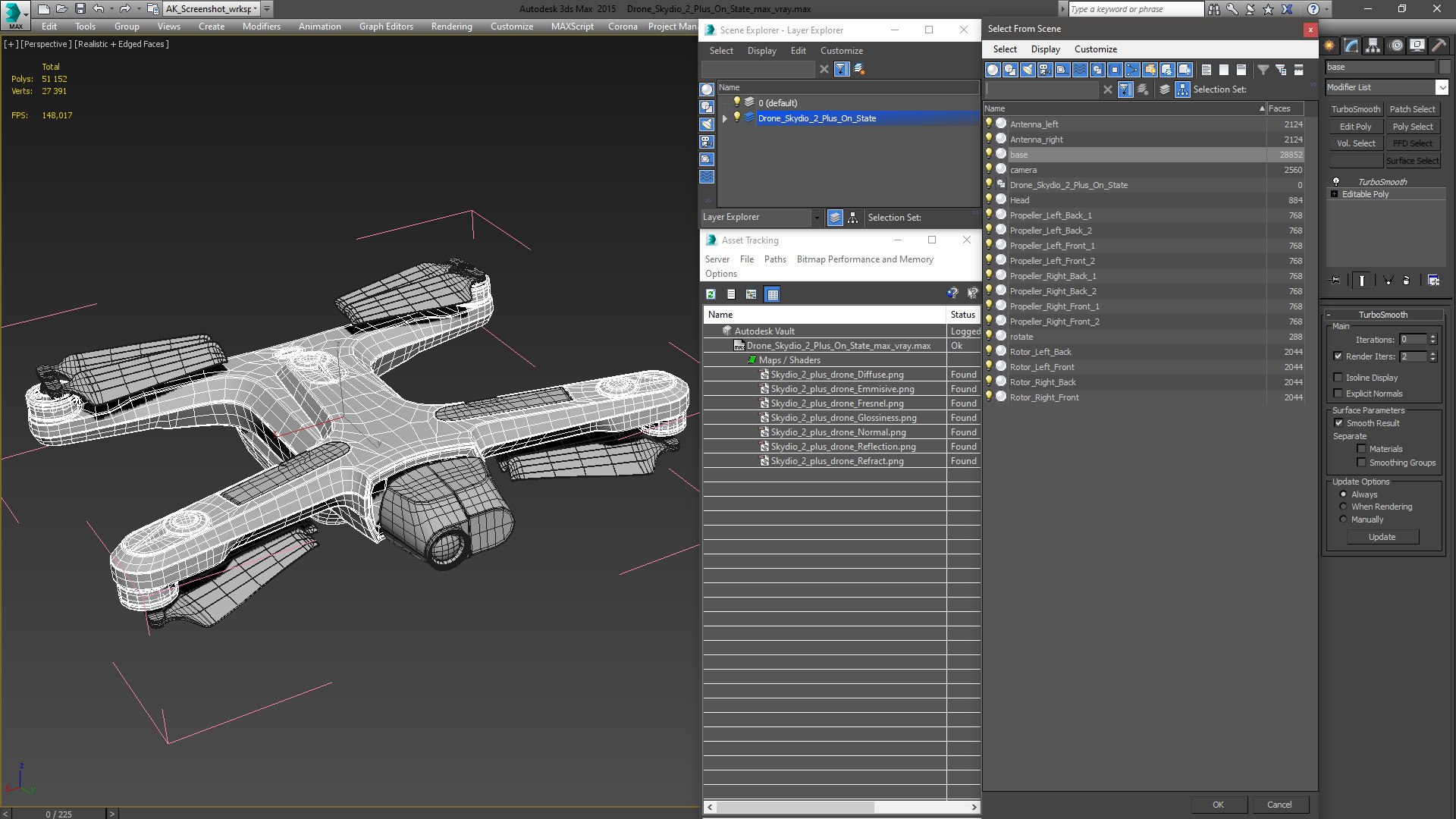This screenshot has height=819, width=1456.
Task: Click the Asset Tracking horizontal scrollbar
Action: pos(795,807)
